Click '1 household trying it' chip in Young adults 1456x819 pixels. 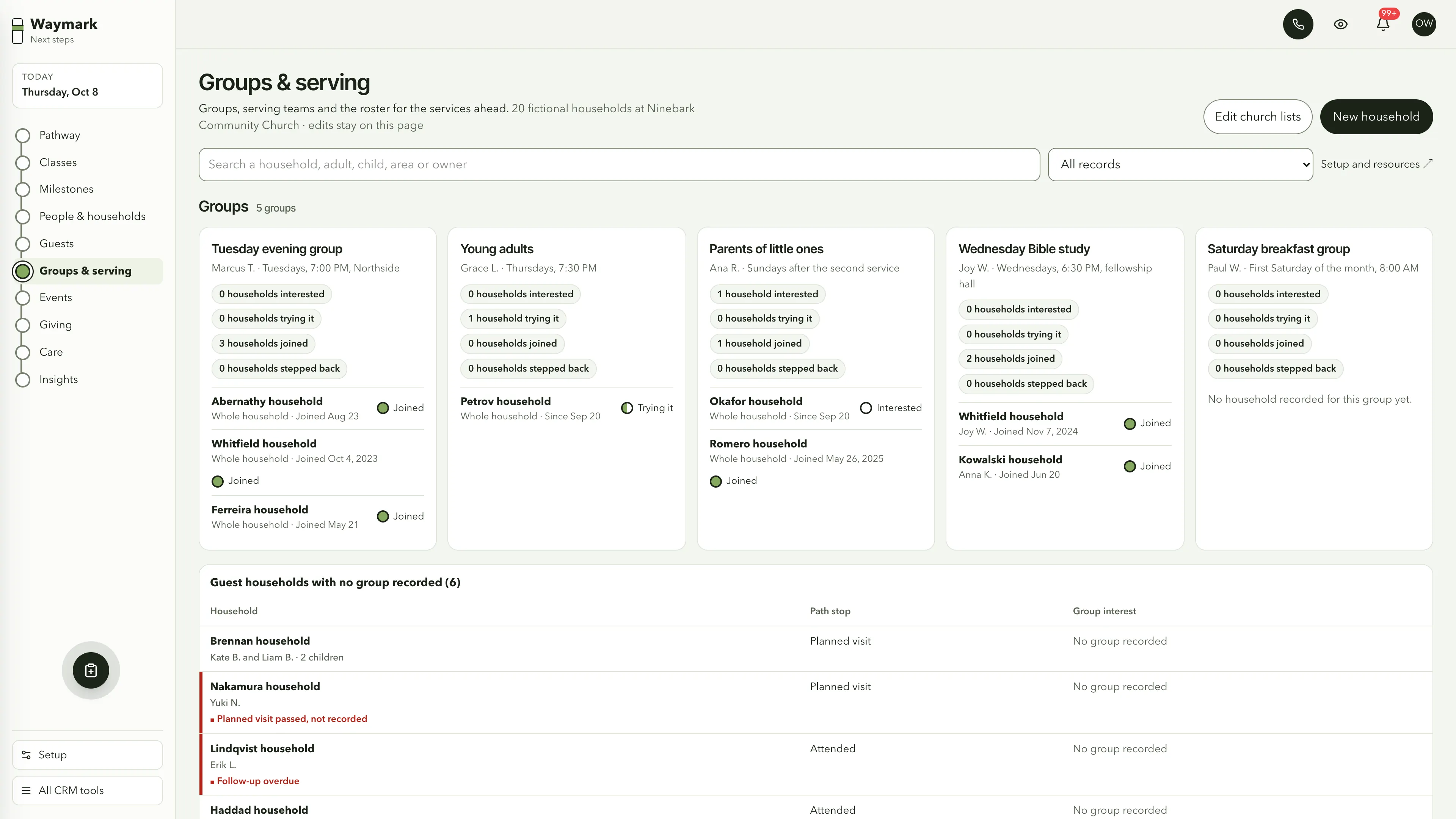point(513,319)
